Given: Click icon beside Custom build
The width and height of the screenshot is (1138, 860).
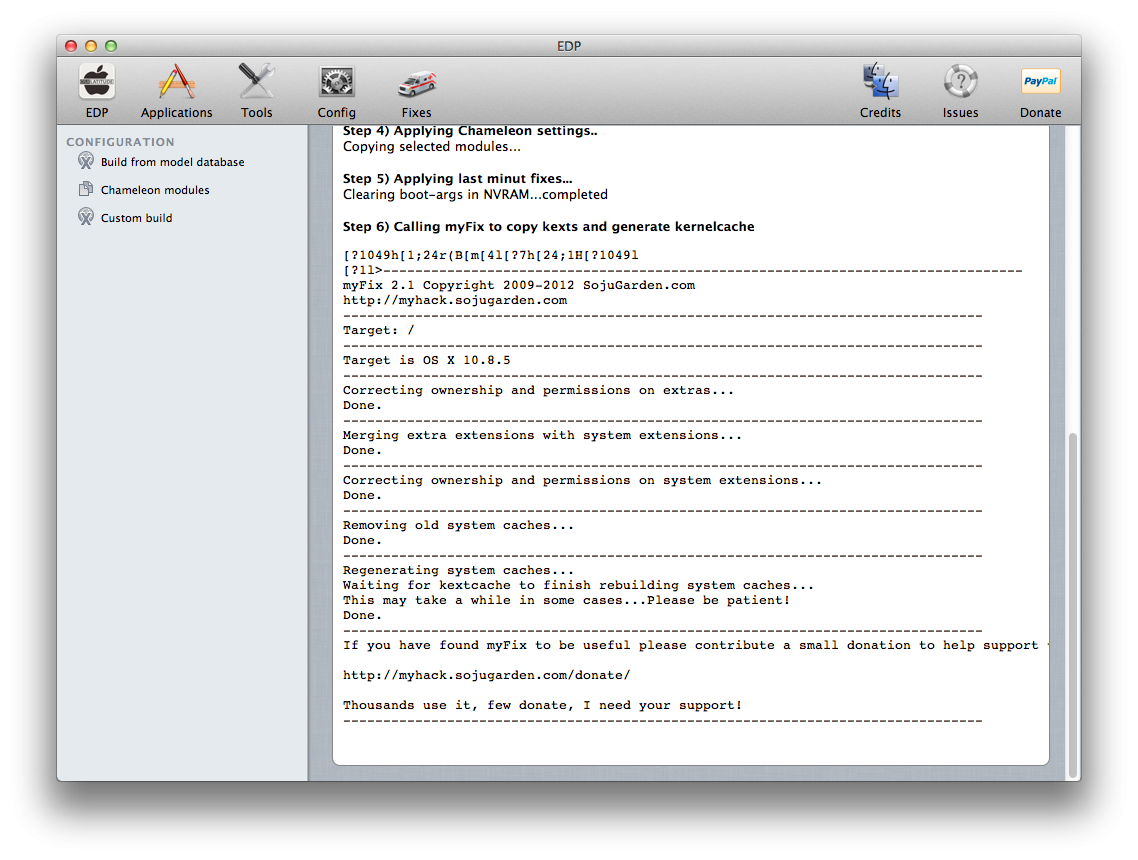Looking at the screenshot, I should click(86, 217).
